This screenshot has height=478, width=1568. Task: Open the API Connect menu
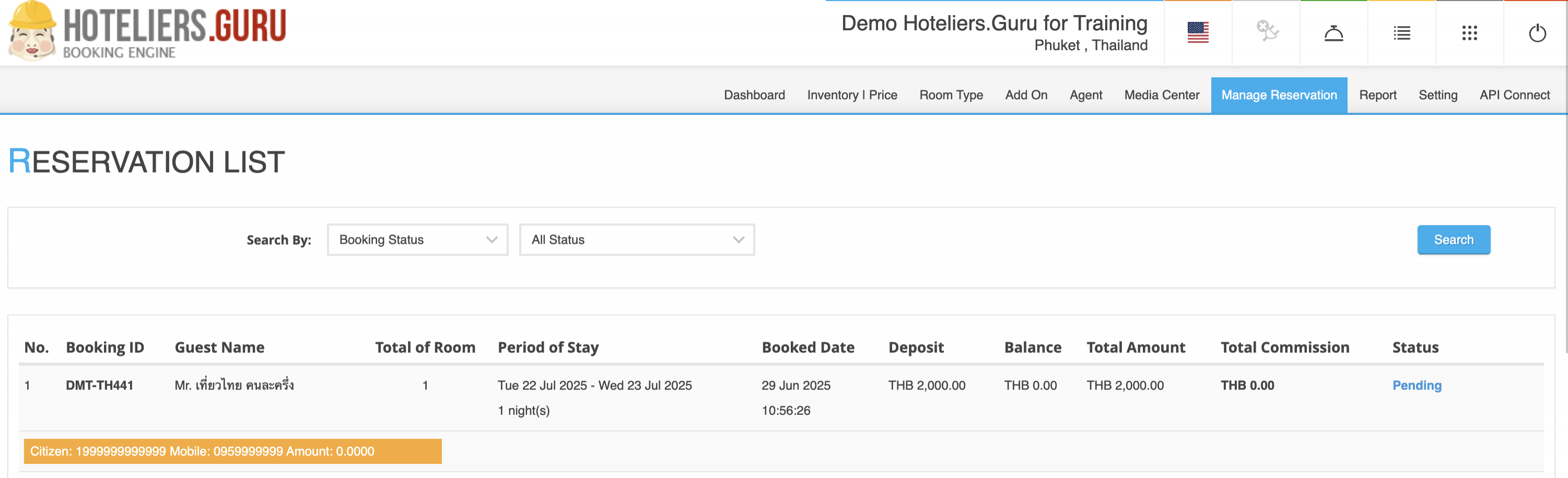1514,95
